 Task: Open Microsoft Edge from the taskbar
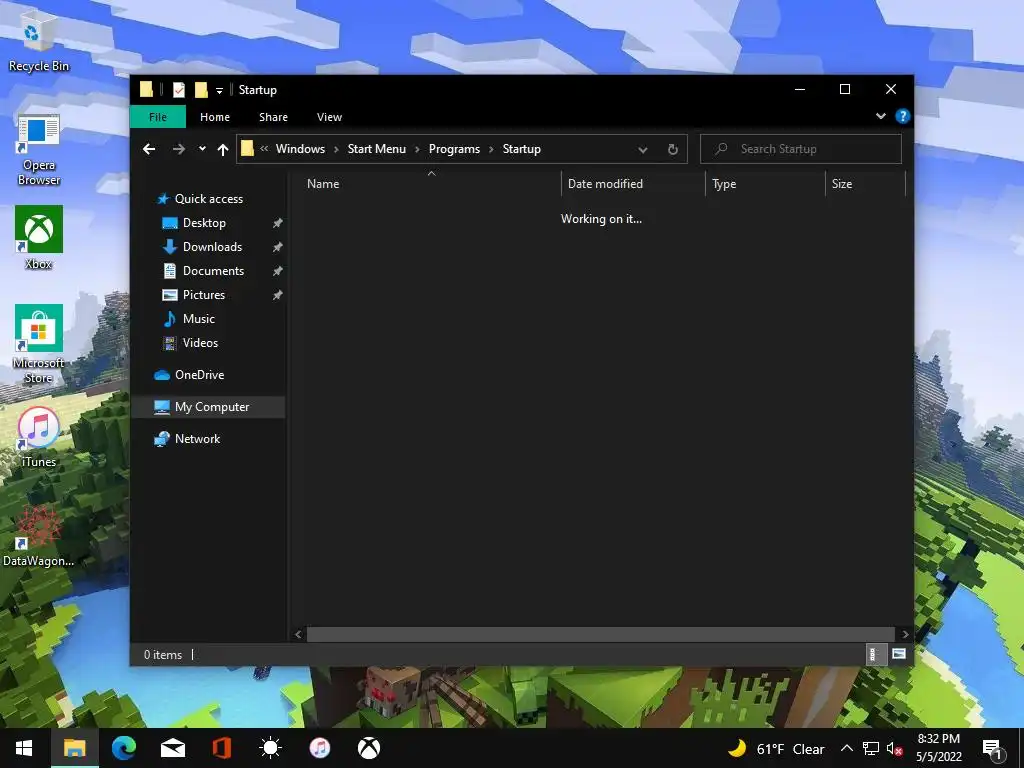123,748
